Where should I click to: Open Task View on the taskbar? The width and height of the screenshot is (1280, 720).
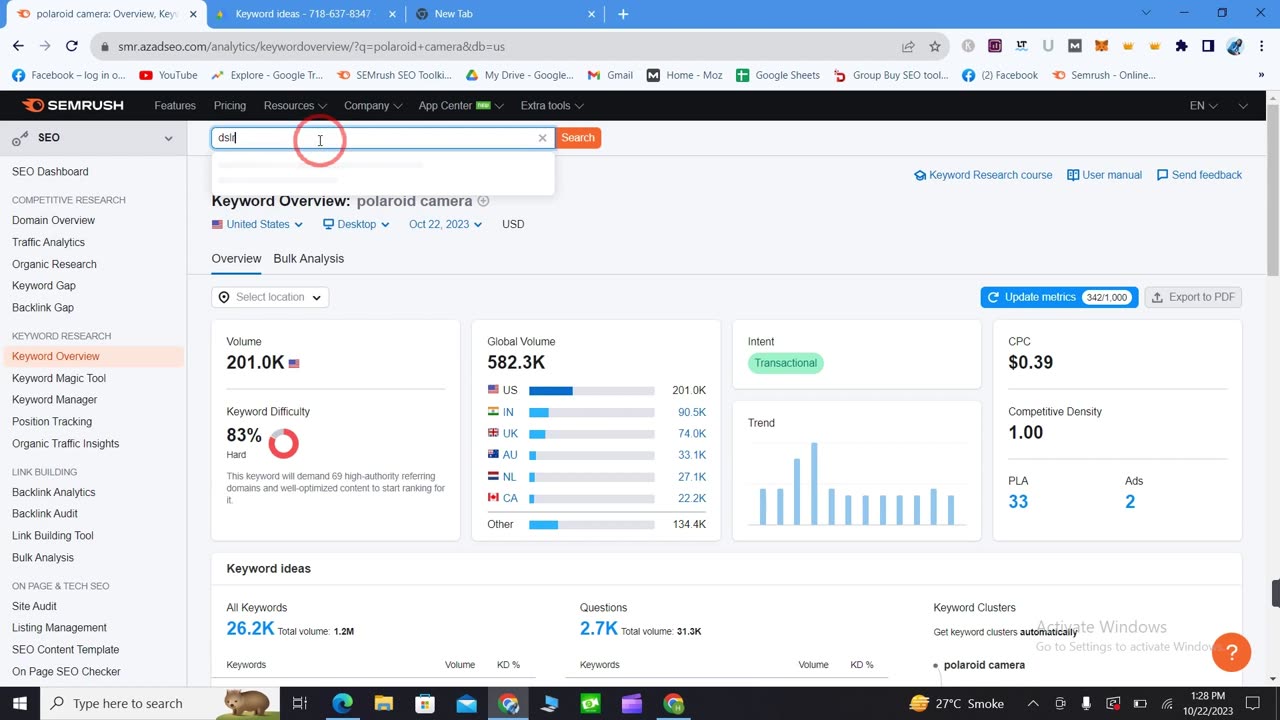(299, 703)
